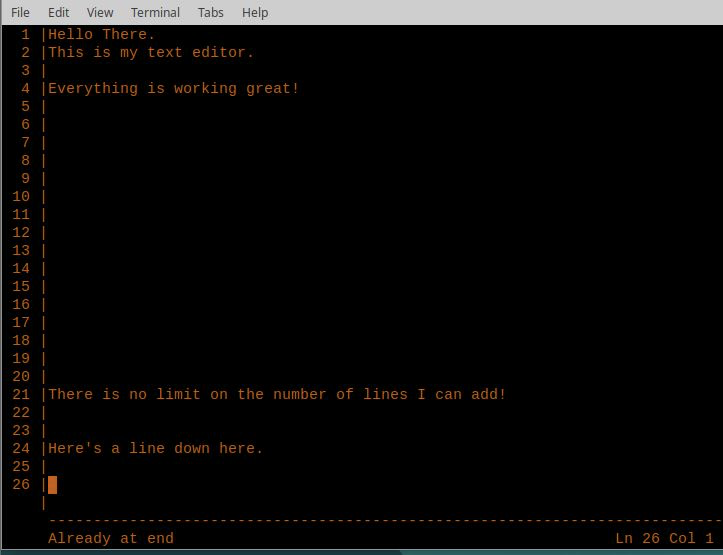Open the View menu
This screenshot has height=555, width=723.
pyautogui.click(x=100, y=12)
